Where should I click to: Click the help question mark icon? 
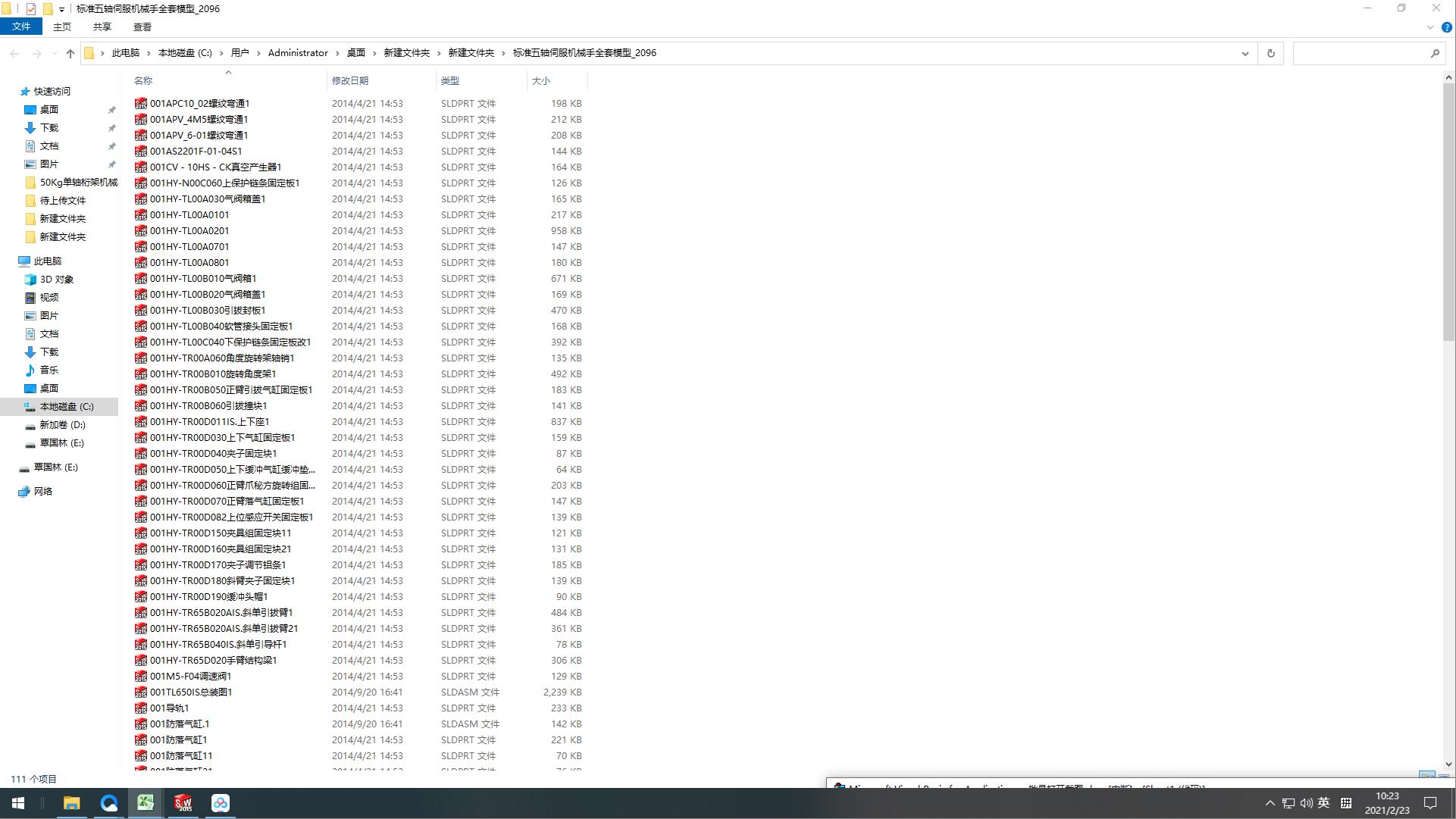pos(1446,27)
